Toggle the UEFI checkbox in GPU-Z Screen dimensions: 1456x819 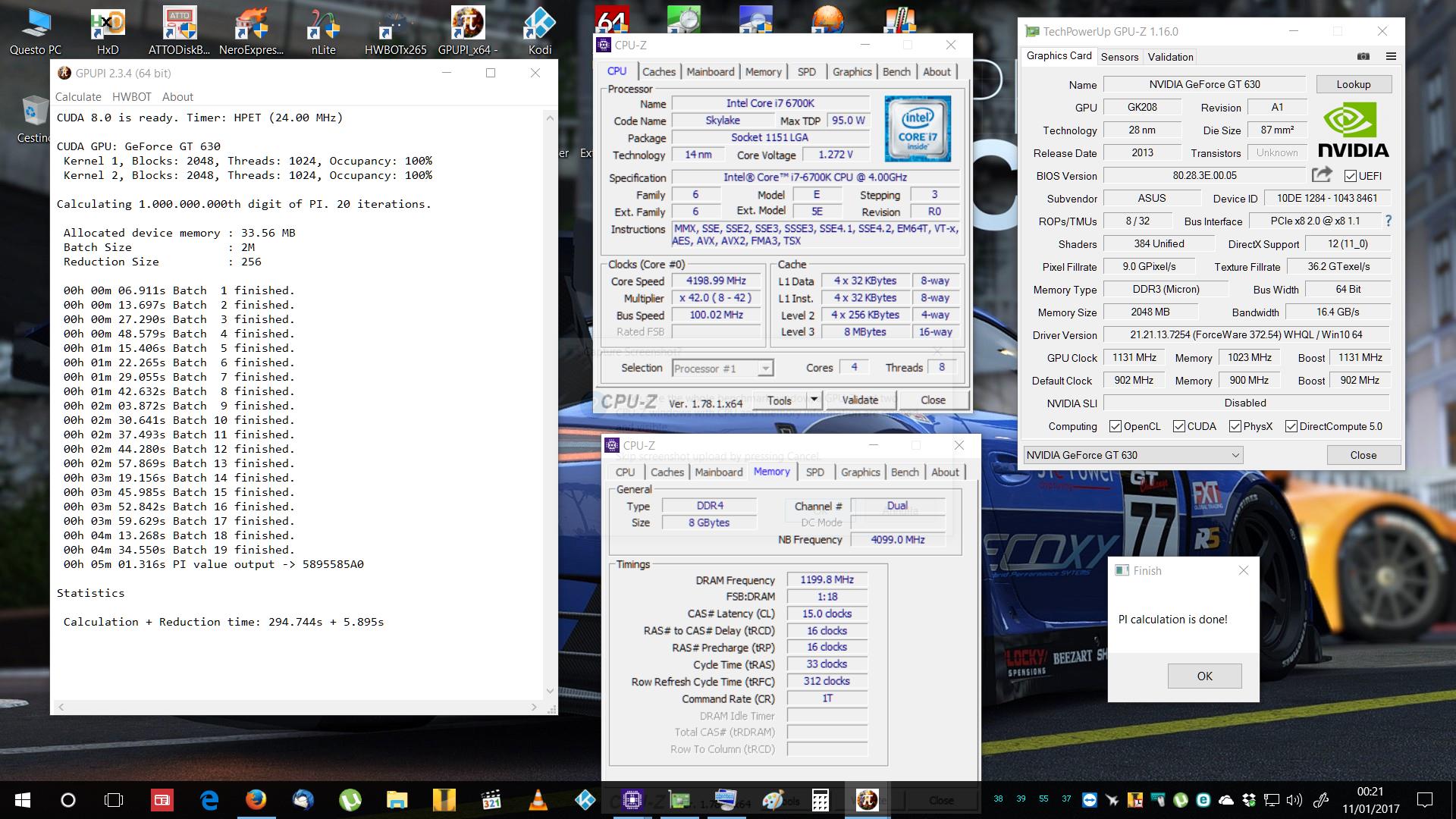point(1350,176)
